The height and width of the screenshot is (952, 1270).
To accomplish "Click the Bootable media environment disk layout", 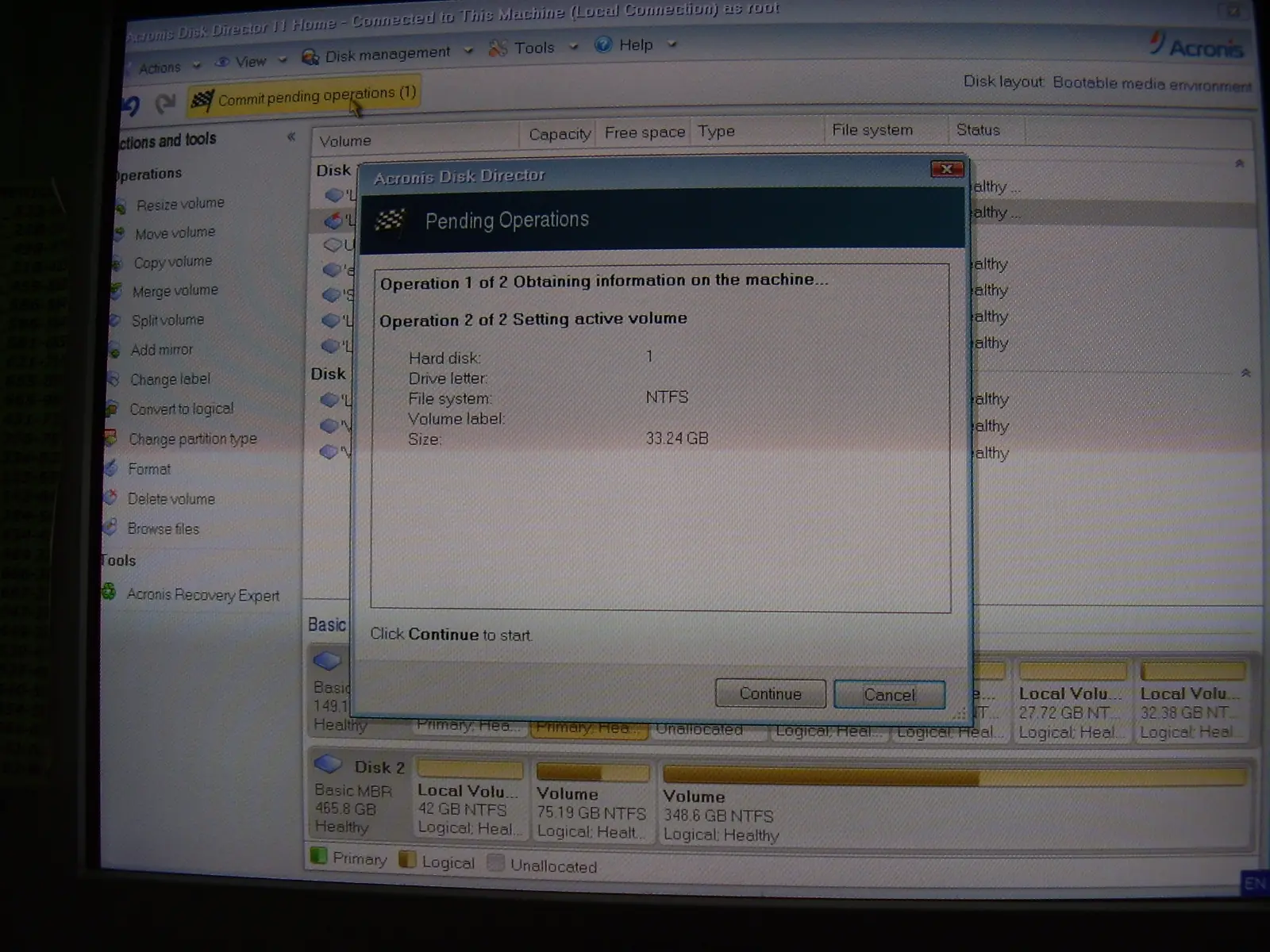I will pyautogui.click(x=1152, y=84).
